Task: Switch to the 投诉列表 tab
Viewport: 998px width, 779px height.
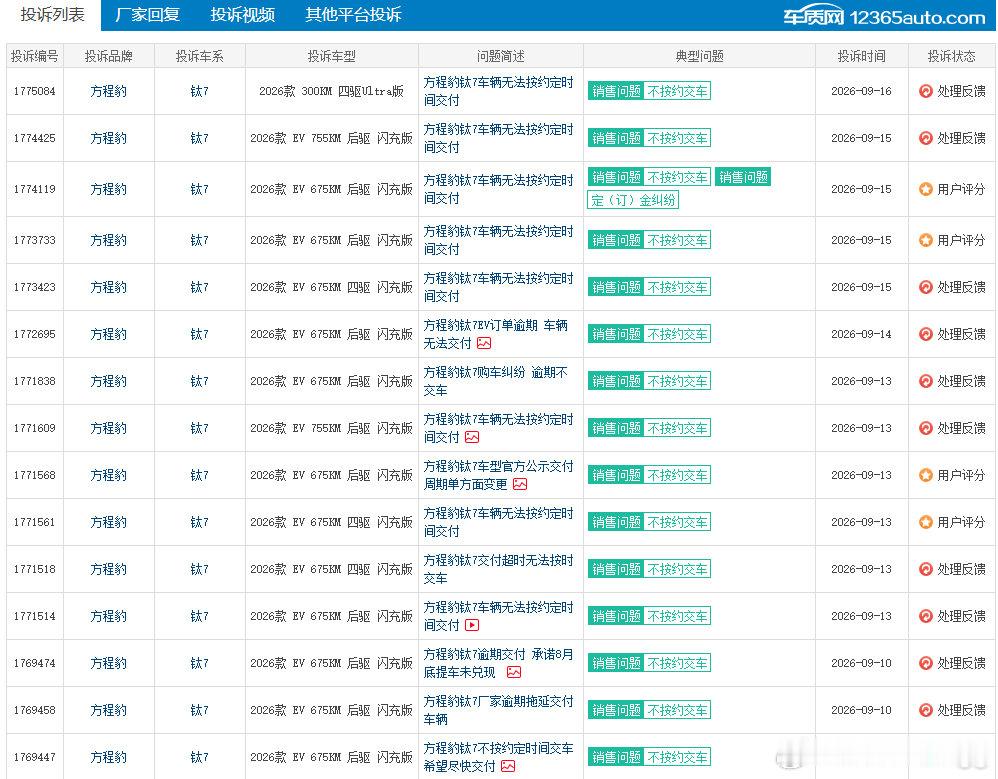Action: click(52, 15)
